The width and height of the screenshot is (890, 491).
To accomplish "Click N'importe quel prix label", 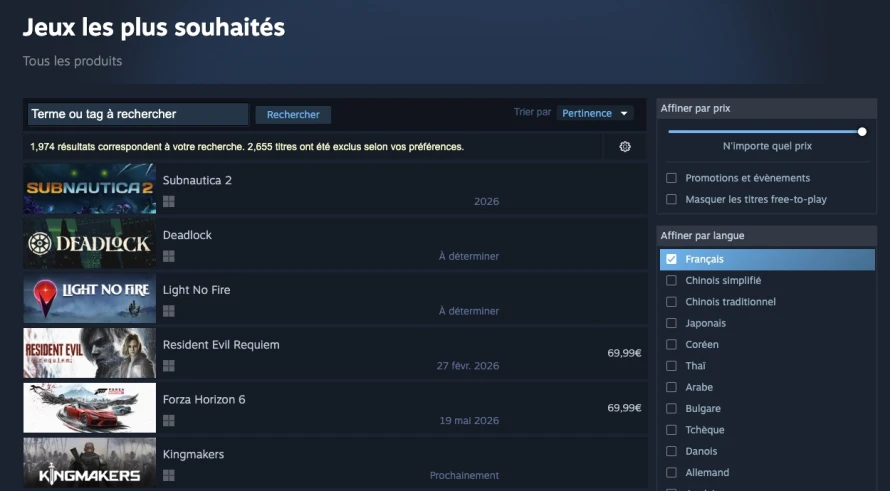I will click(767, 146).
